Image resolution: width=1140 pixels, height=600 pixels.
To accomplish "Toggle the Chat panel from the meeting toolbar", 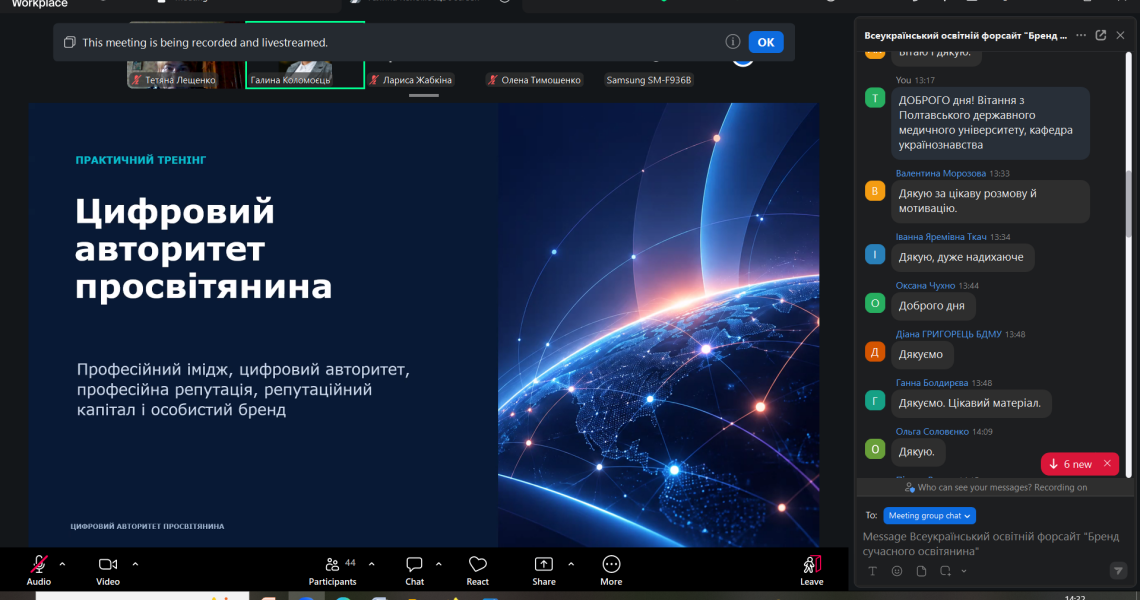I will pos(414,569).
